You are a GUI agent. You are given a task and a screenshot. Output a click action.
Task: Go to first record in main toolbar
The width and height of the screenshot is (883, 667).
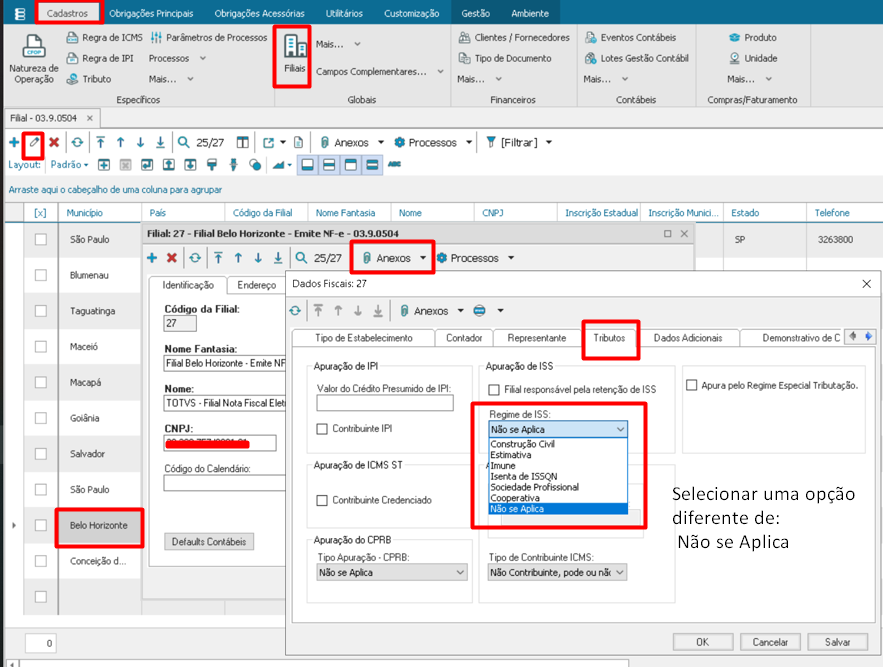tap(100, 143)
